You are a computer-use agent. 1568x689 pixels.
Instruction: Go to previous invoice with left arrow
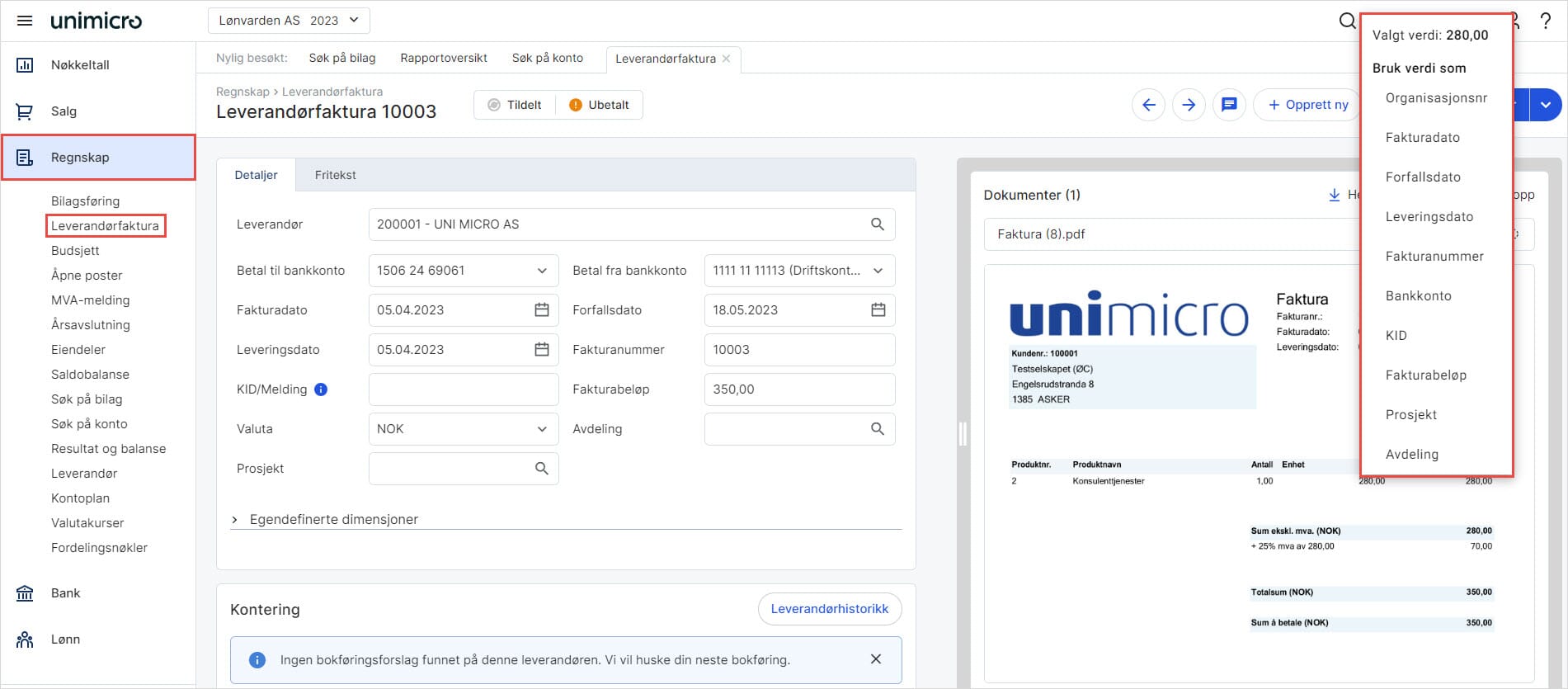click(1148, 105)
